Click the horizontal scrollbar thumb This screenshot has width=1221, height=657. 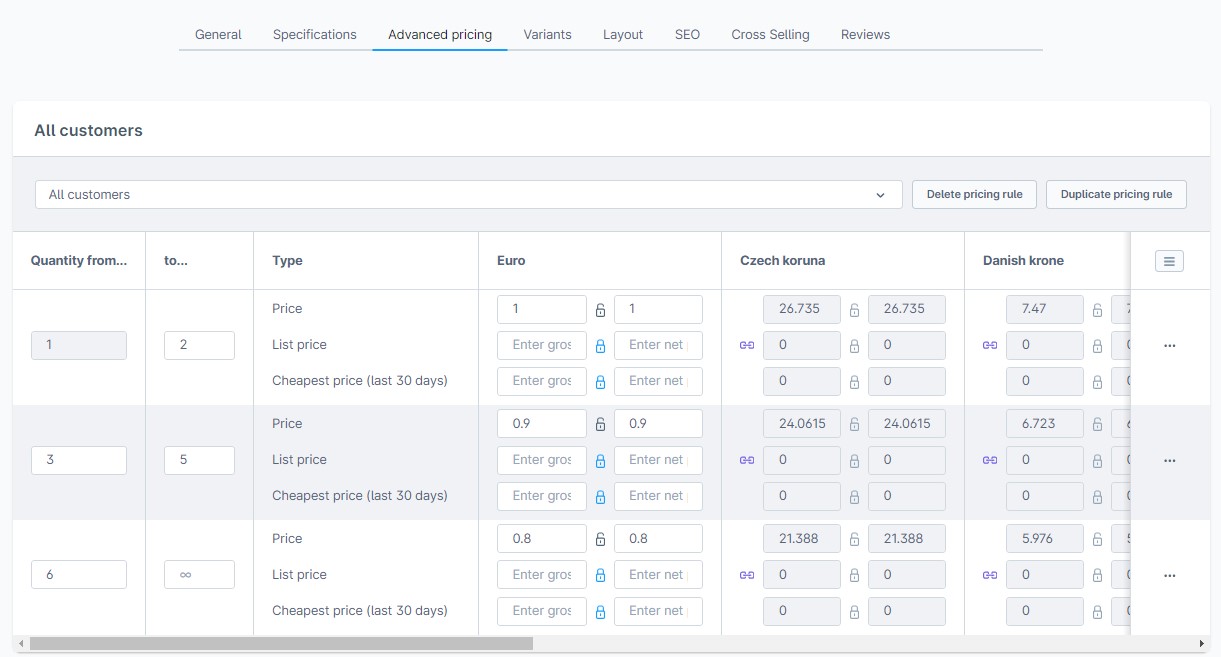pyautogui.click(x=281, y=644)
